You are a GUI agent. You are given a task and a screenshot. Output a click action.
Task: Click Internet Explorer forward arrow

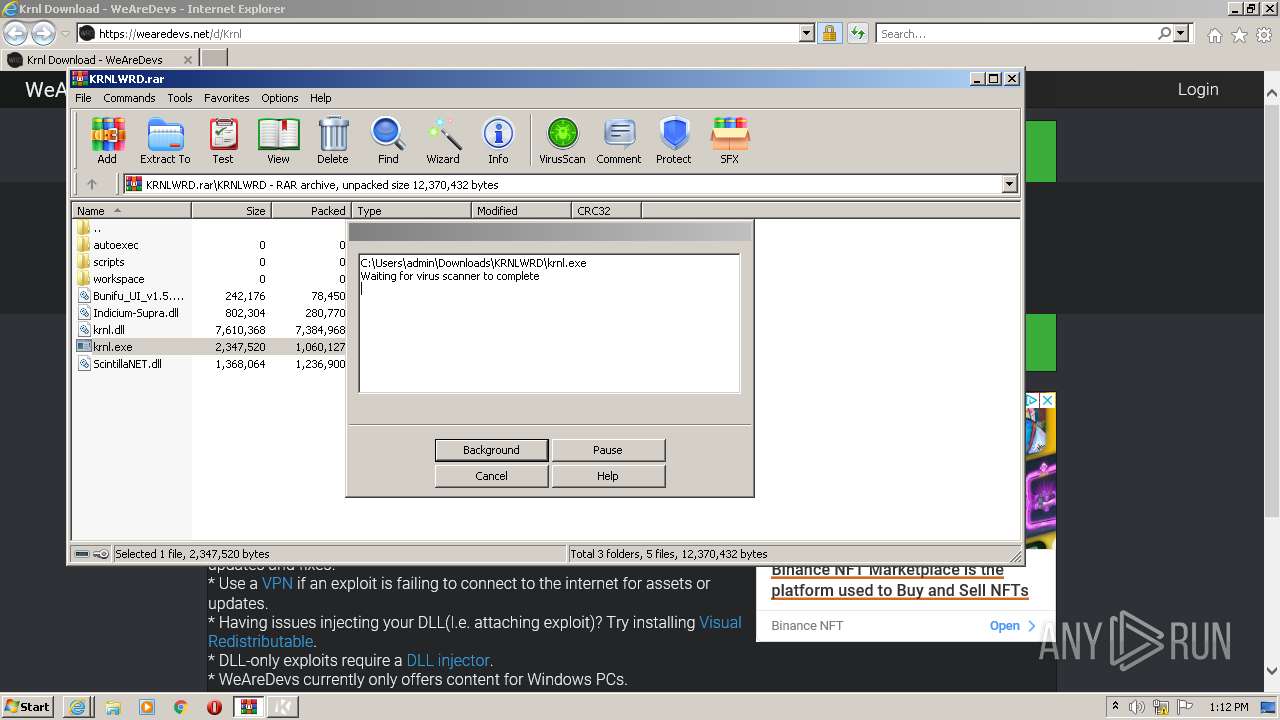point(43,33)
